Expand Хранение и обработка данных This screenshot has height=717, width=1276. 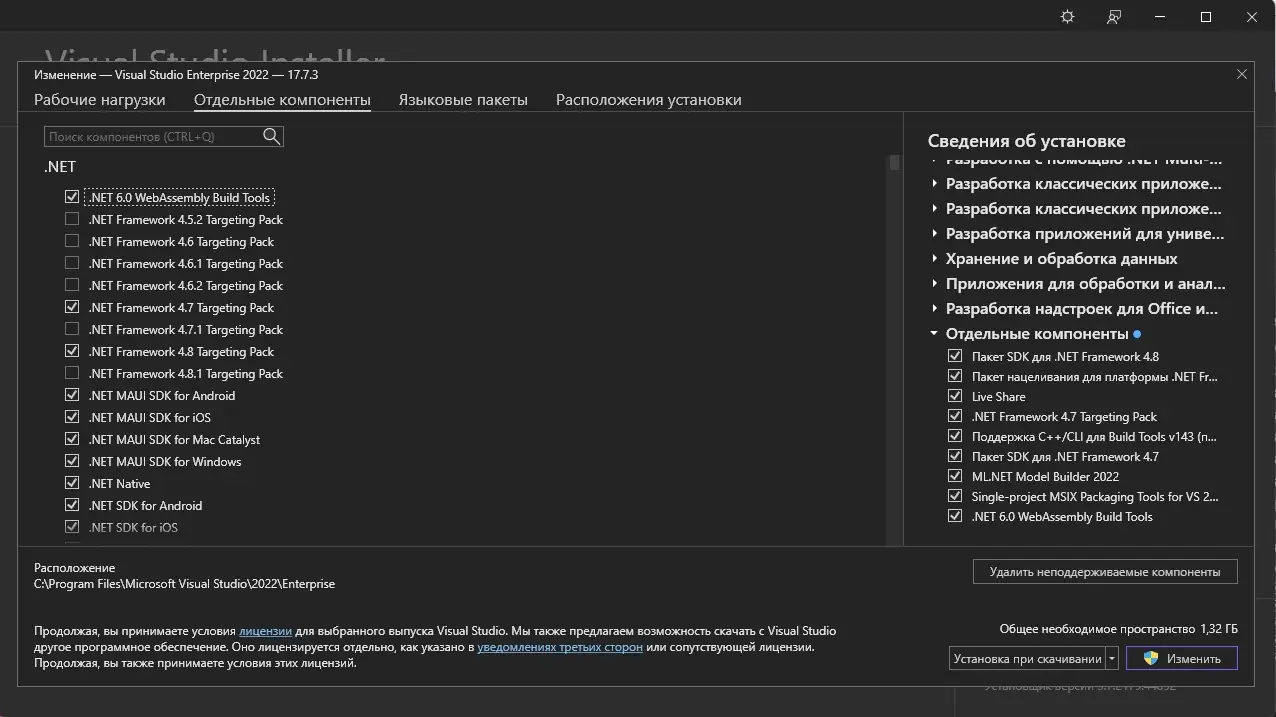point(934,259)
